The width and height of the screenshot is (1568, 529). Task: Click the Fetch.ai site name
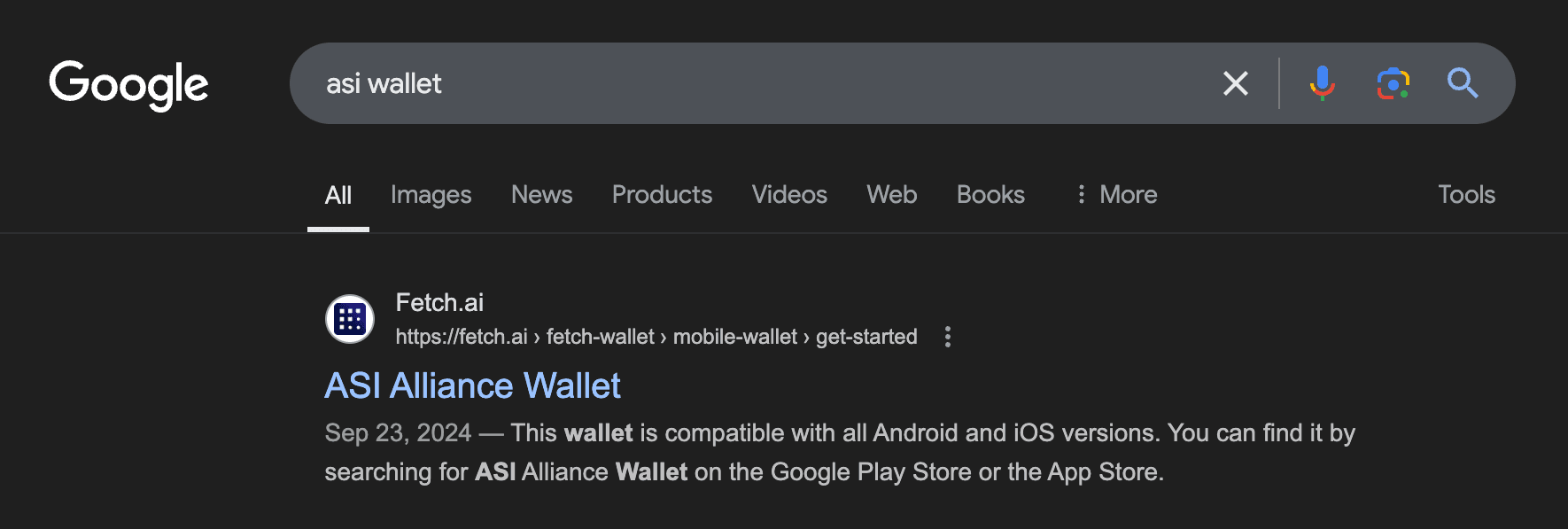[x=439, y=303]
